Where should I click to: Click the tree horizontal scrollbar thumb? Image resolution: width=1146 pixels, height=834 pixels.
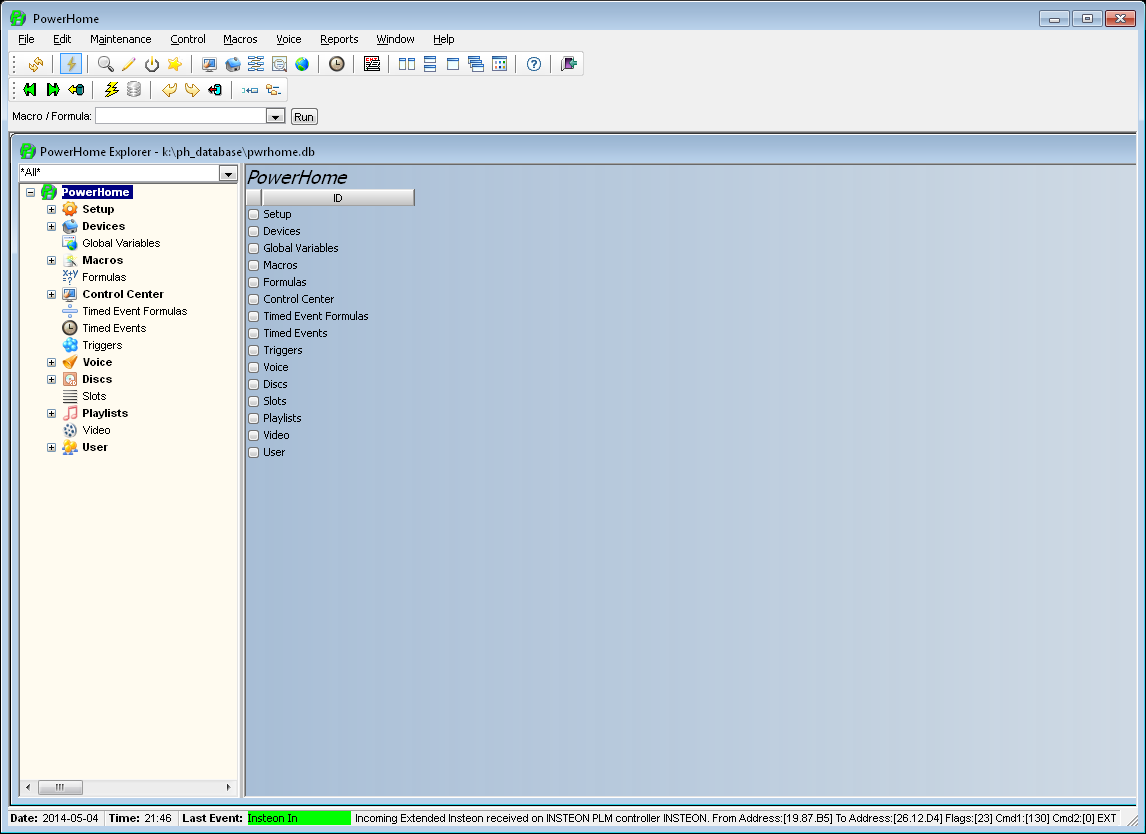pyautogui.click(x=60, y=787)
